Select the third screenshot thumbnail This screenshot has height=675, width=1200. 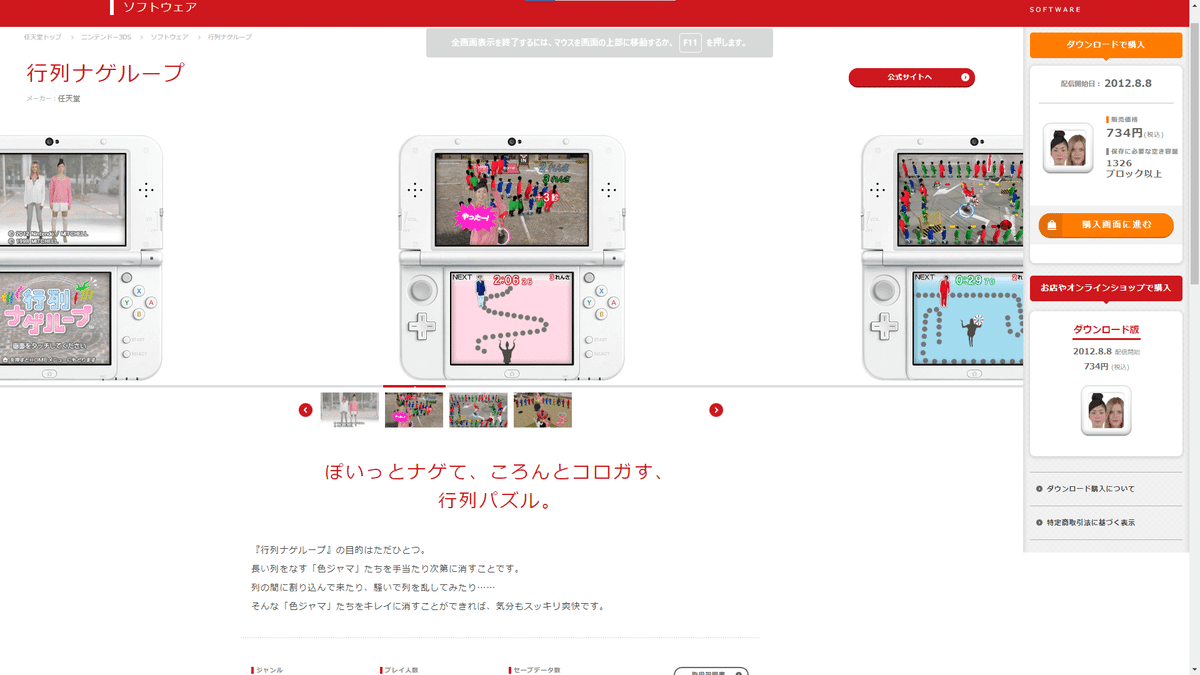[x=478, y=410]
